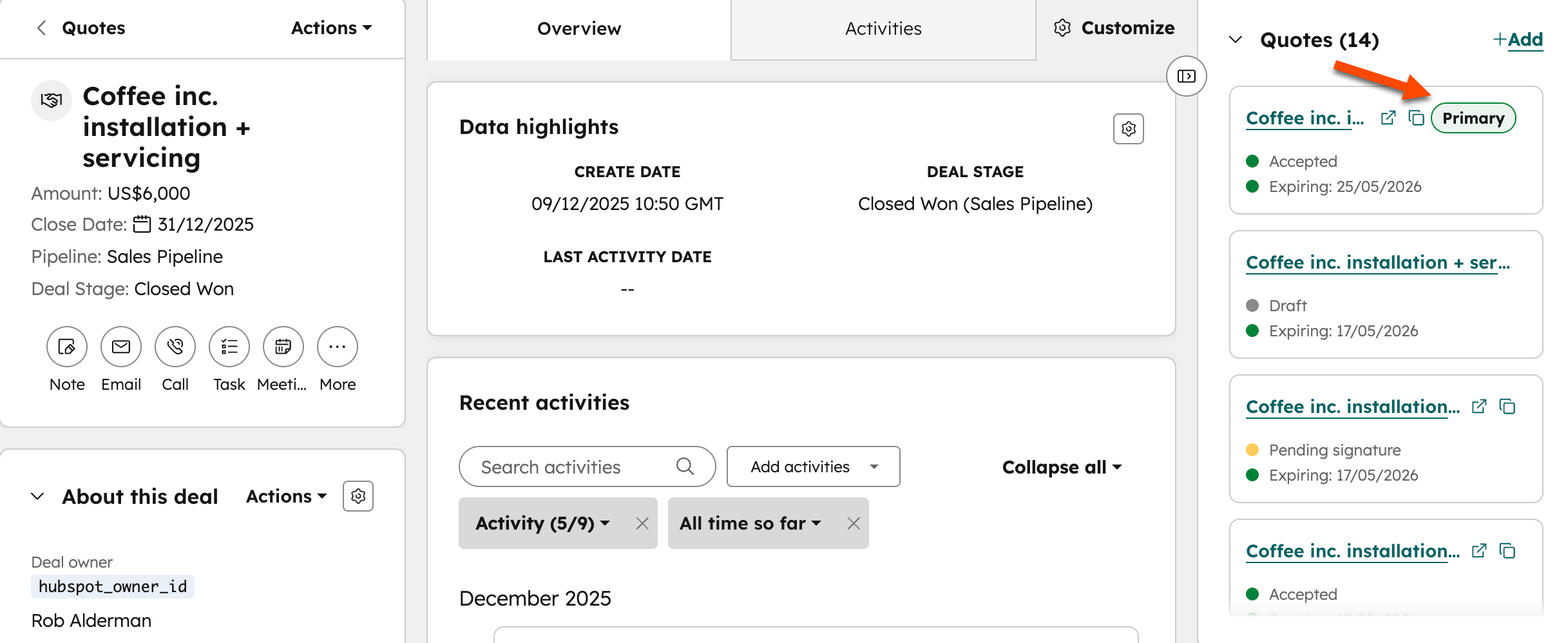Schedule a Meeting via the calendar icon

(283, 347)
